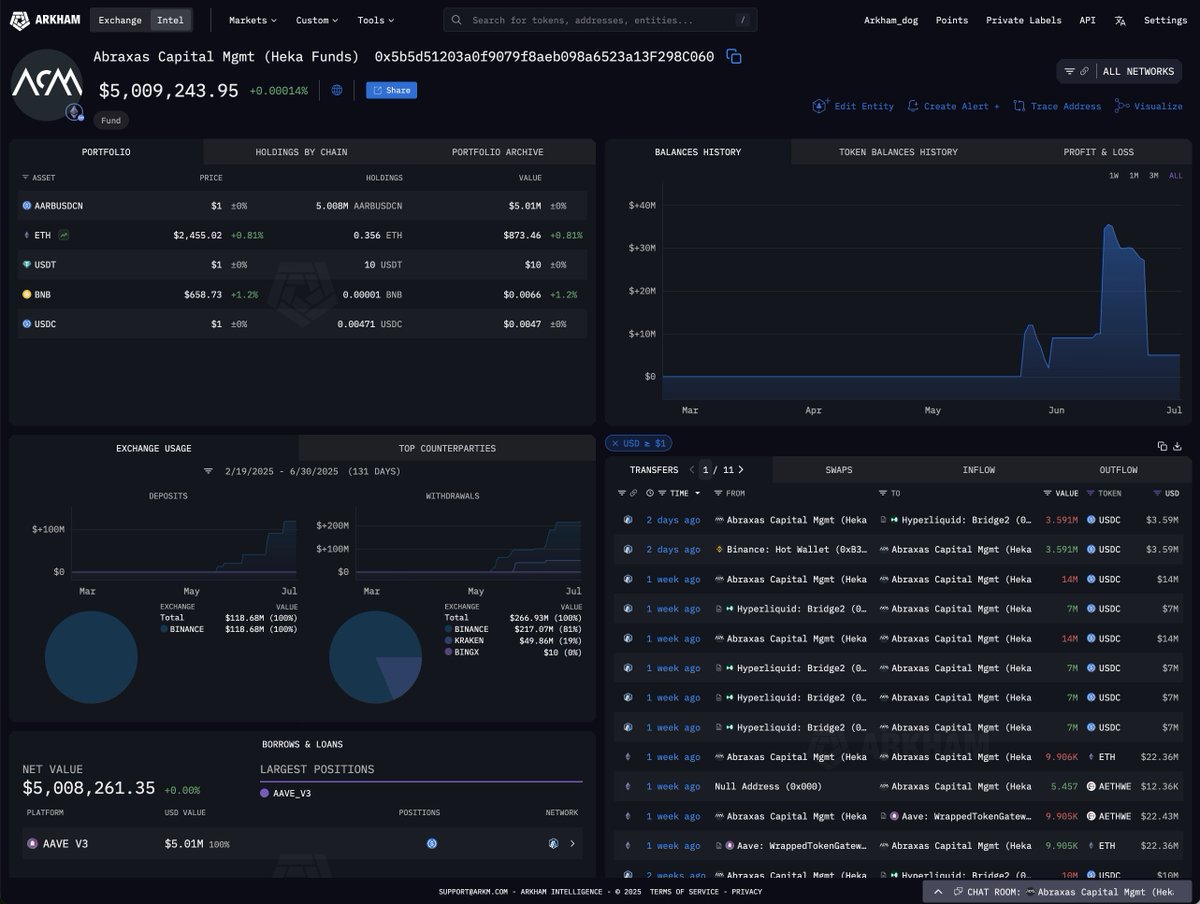Copy transfers list using the copy icon
This screenshot has height=904, width=1200.
1162,446
